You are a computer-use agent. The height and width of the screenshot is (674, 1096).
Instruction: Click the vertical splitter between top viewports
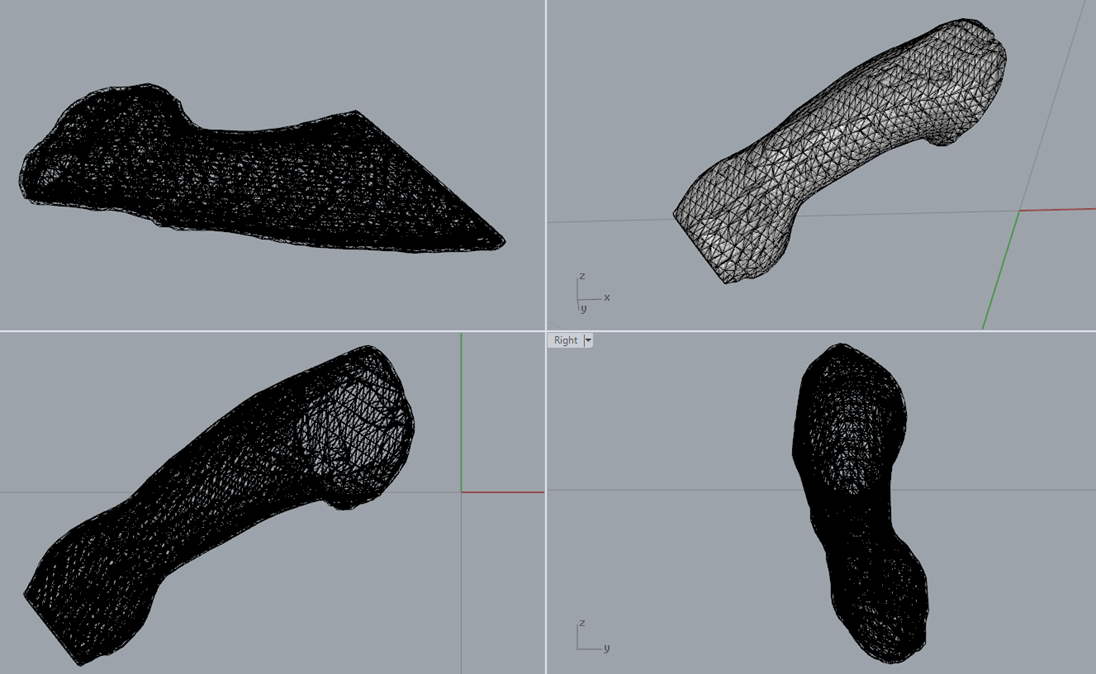[546, 160]
